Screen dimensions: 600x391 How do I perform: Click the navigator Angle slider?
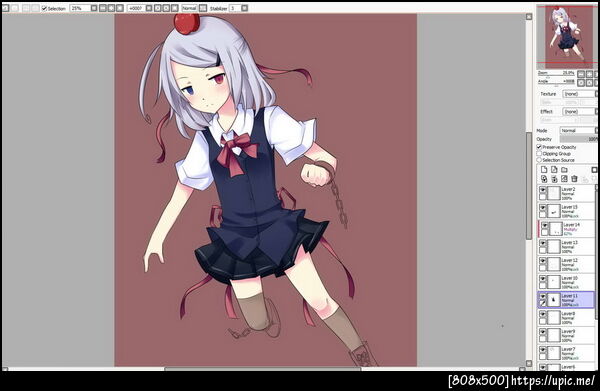[556, 82]
